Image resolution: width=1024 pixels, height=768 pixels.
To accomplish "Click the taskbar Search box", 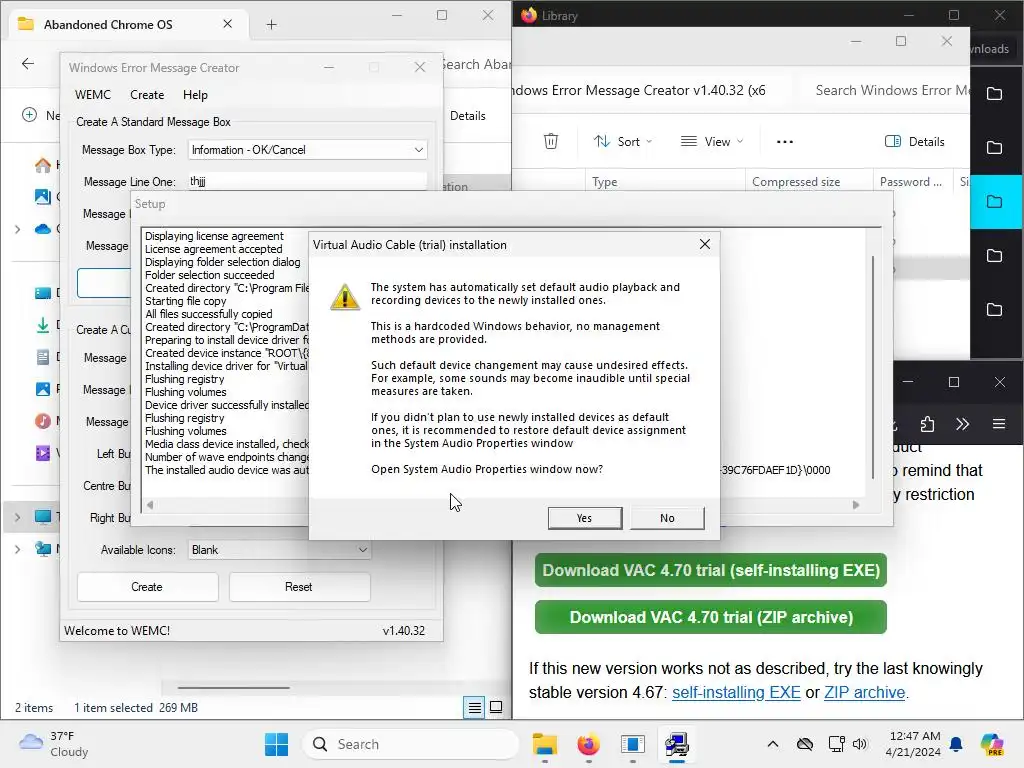I will point(411,744).
